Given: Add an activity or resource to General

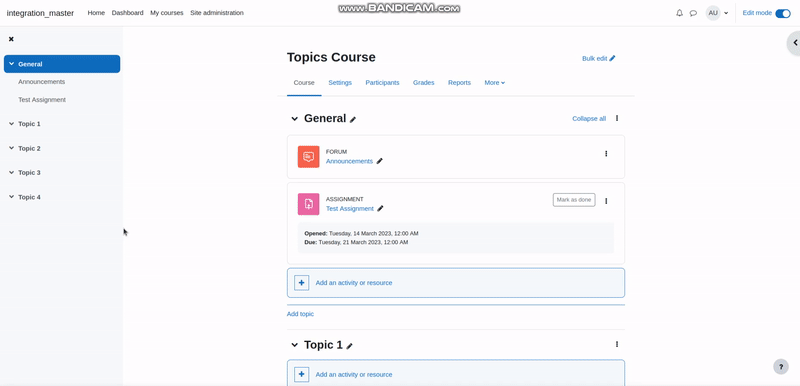Looking at the screenshot, I should tap(456, 282).
